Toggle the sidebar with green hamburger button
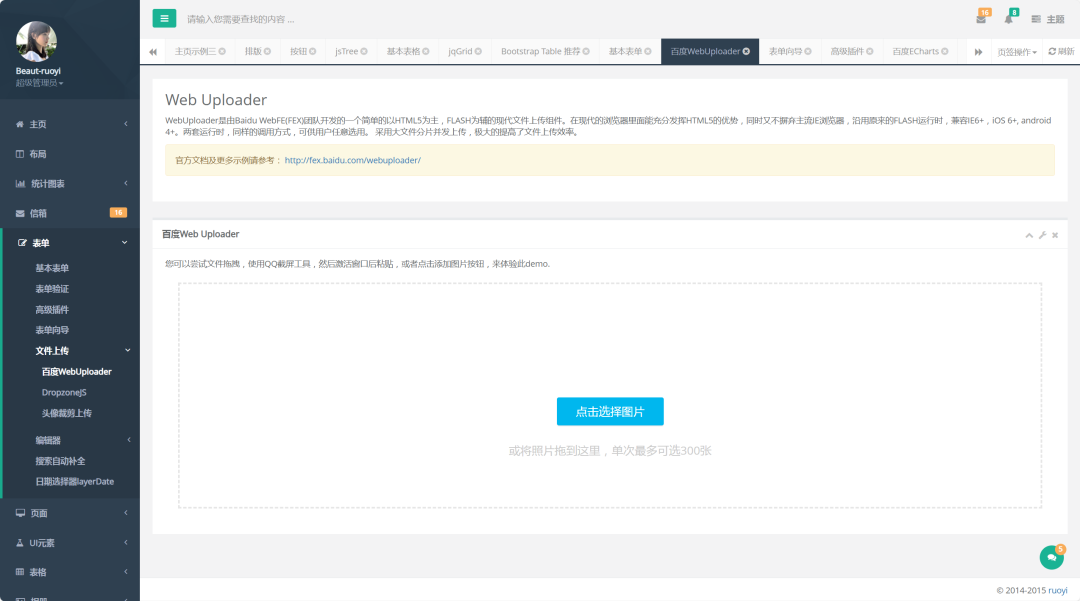1080x601 pixels. 164,19
